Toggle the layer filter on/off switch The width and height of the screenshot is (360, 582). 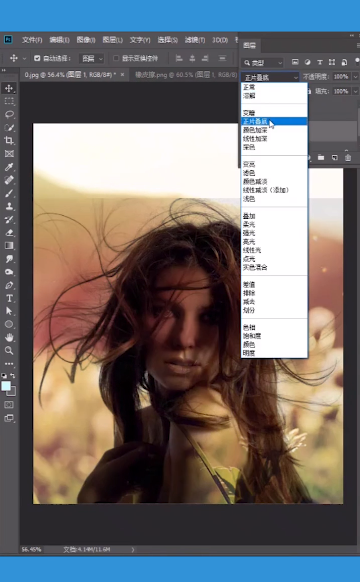pyautogui.click(x=357, y=61)
